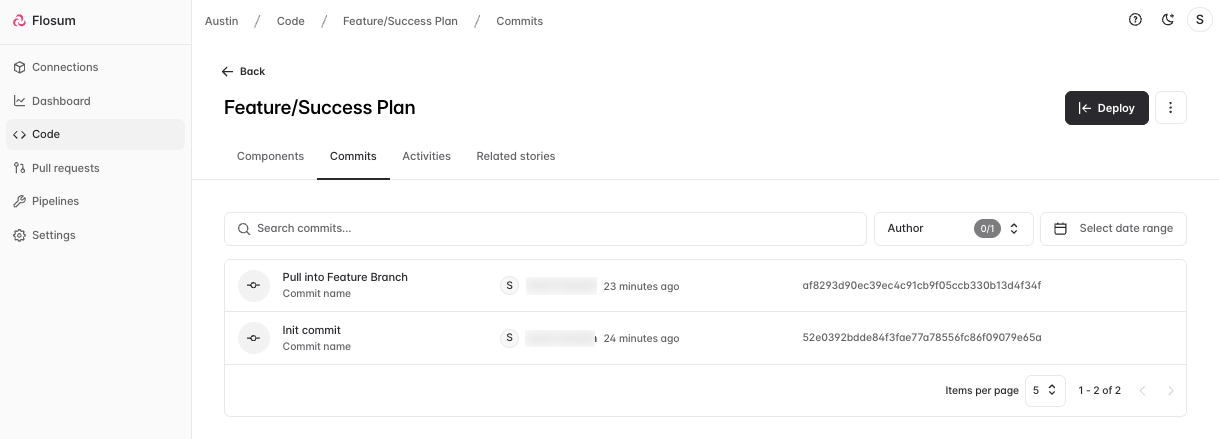The height and width of the screenshot is (439, 1219).
Task: Switch to the Components tab
Action: click(x=270, y=156)
